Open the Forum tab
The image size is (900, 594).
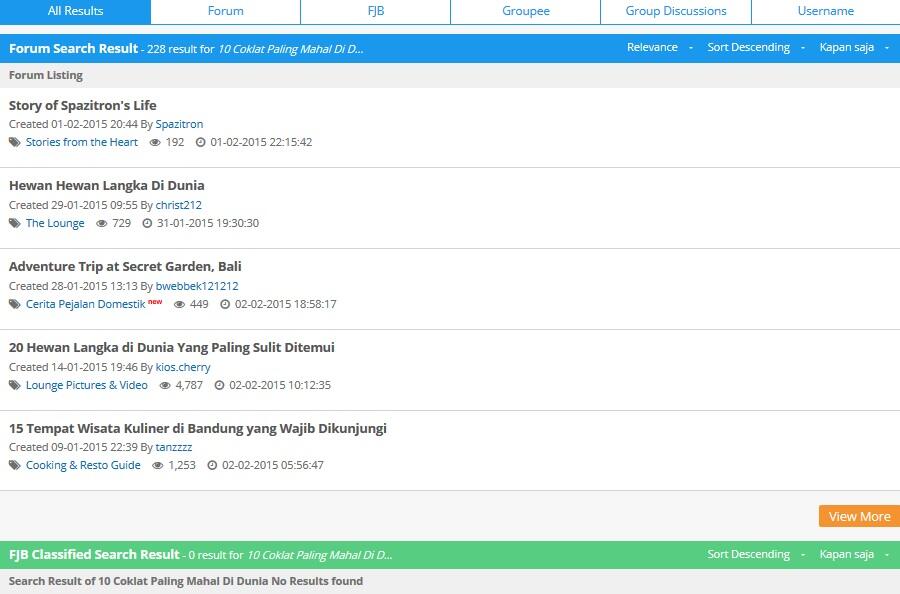(x=226, y=11)
